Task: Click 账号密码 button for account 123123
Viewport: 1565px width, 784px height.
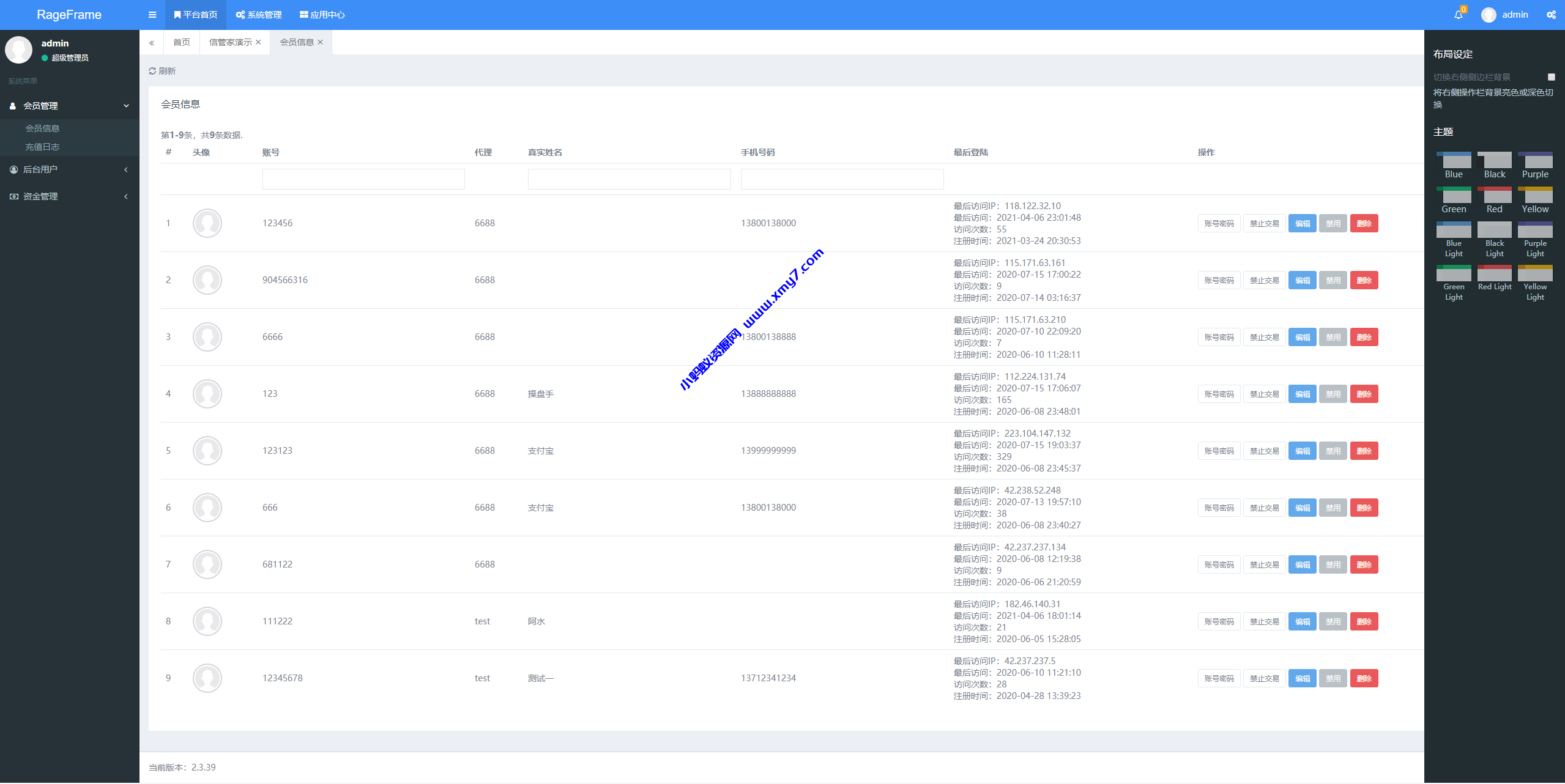Action: pyautogui.click(x=1219, y=451)
